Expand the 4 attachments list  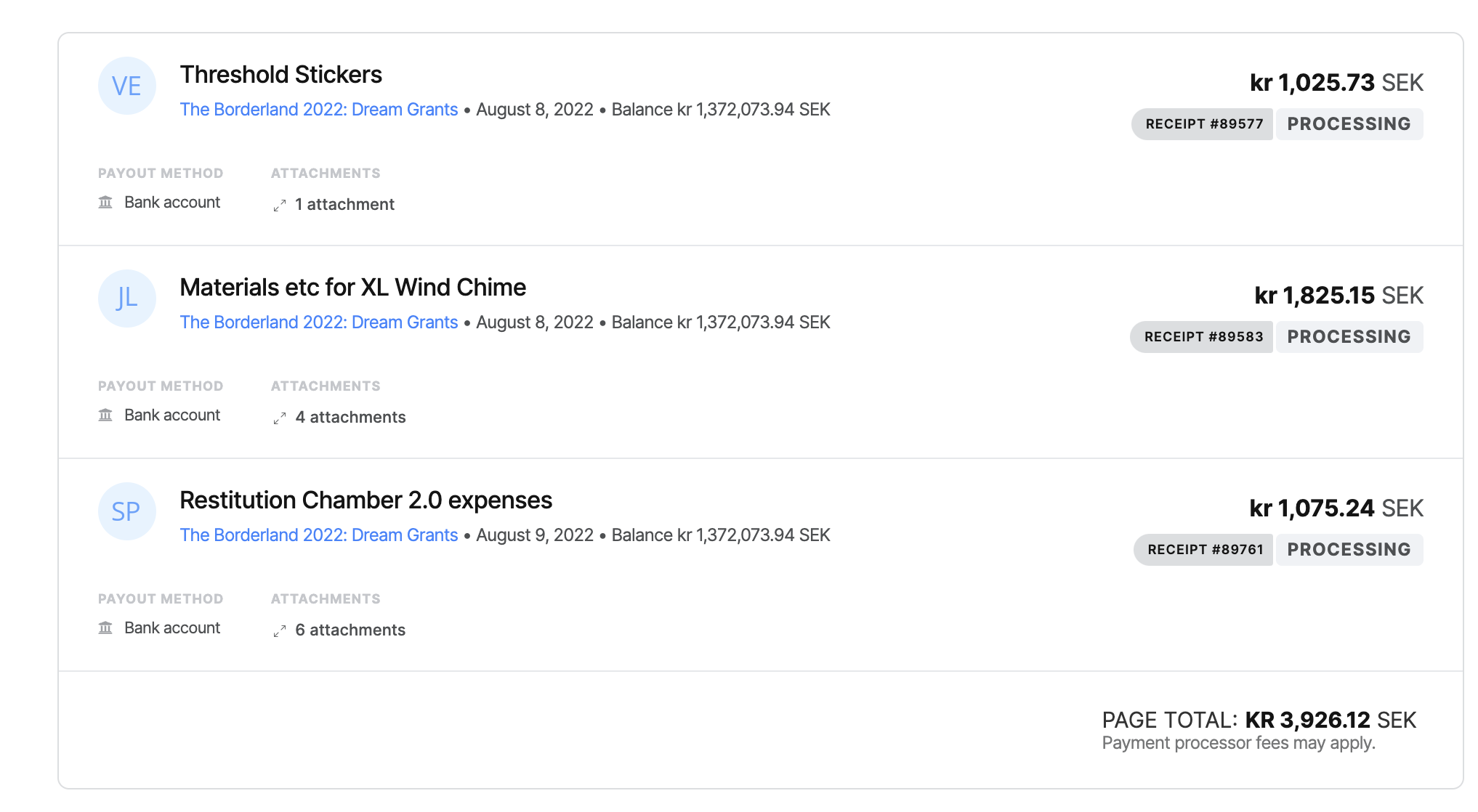350,418
